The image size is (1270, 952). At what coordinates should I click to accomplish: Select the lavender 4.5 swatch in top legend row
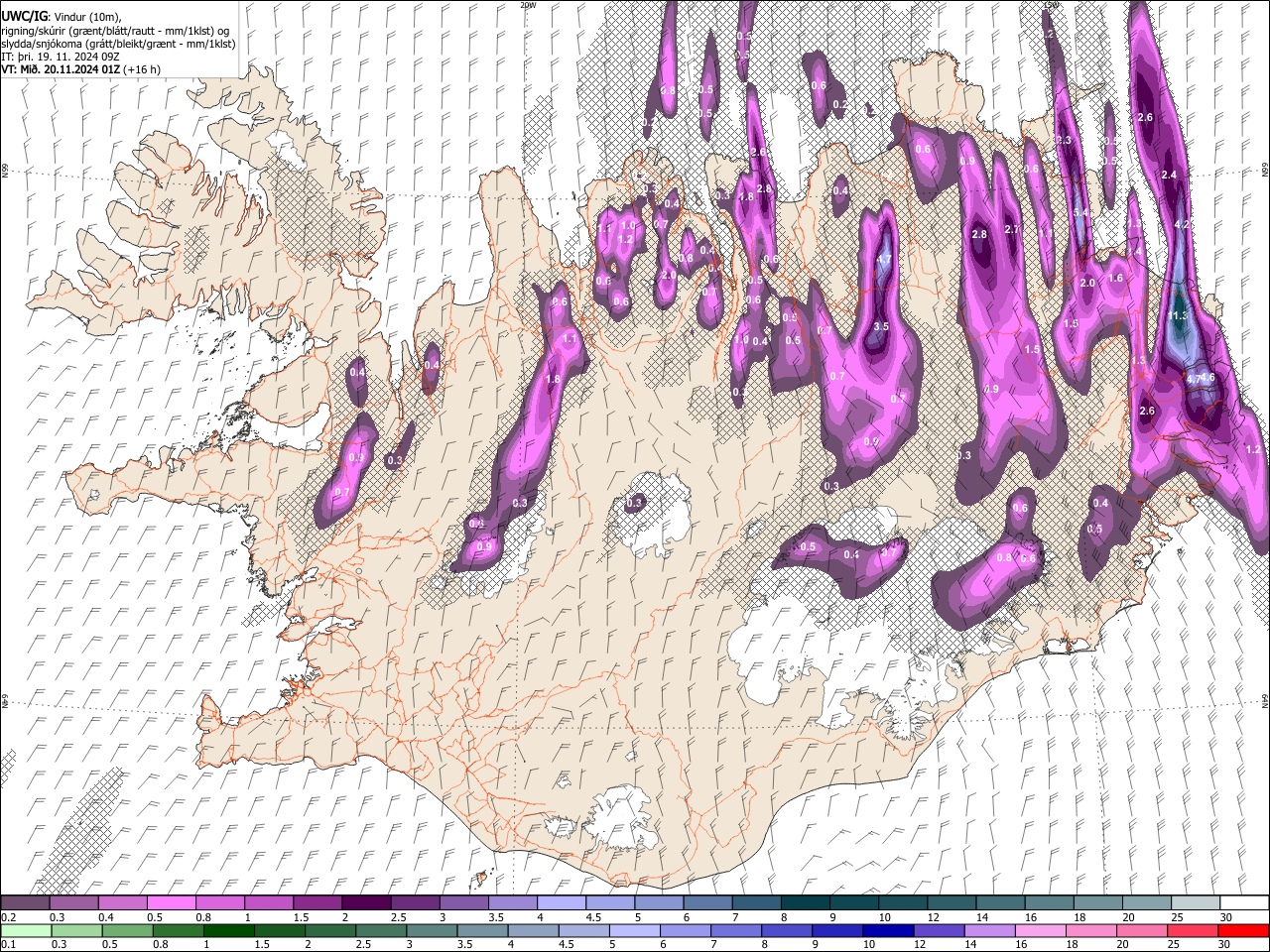[x=610, y=902]
